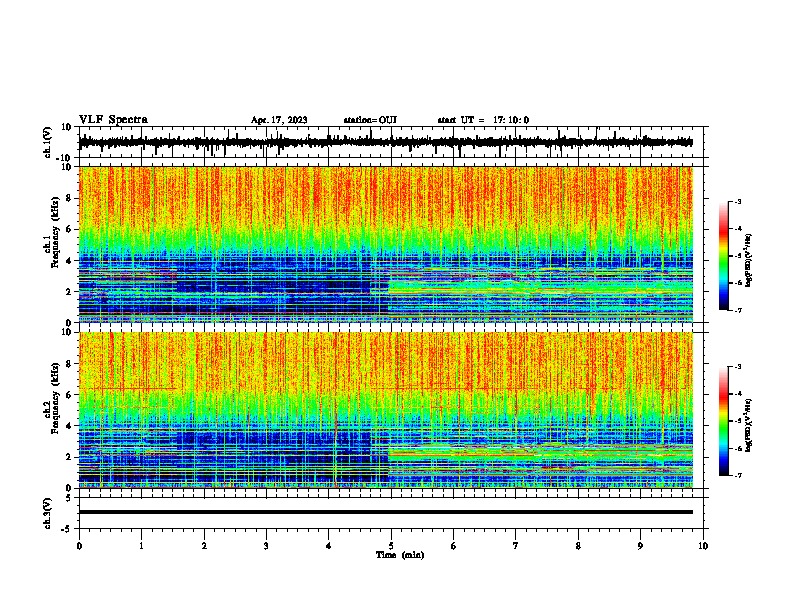Click the 'Time (min)' axis label
Screen dimensions: 792x612
tap(400, 555)
